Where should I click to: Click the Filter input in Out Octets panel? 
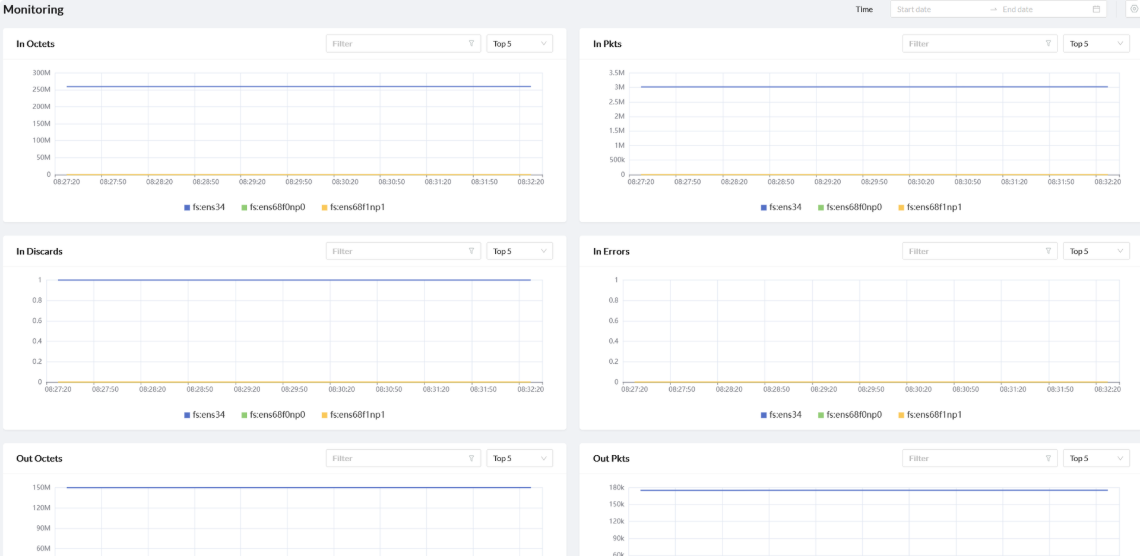click(397, 458)
